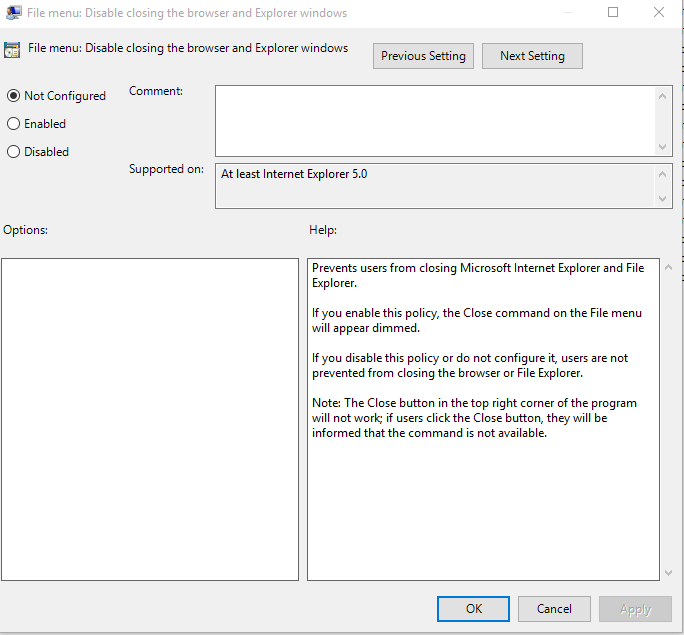The image size is (684, 635).
Task: Click the 'Prevents users from closing' help paragraph
Action: [478, 275]
